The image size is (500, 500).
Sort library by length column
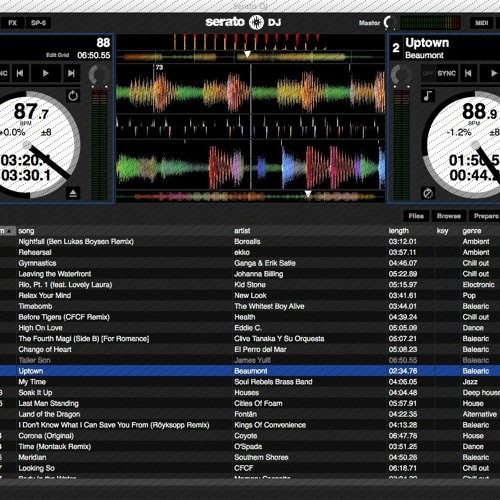point(411,231)
